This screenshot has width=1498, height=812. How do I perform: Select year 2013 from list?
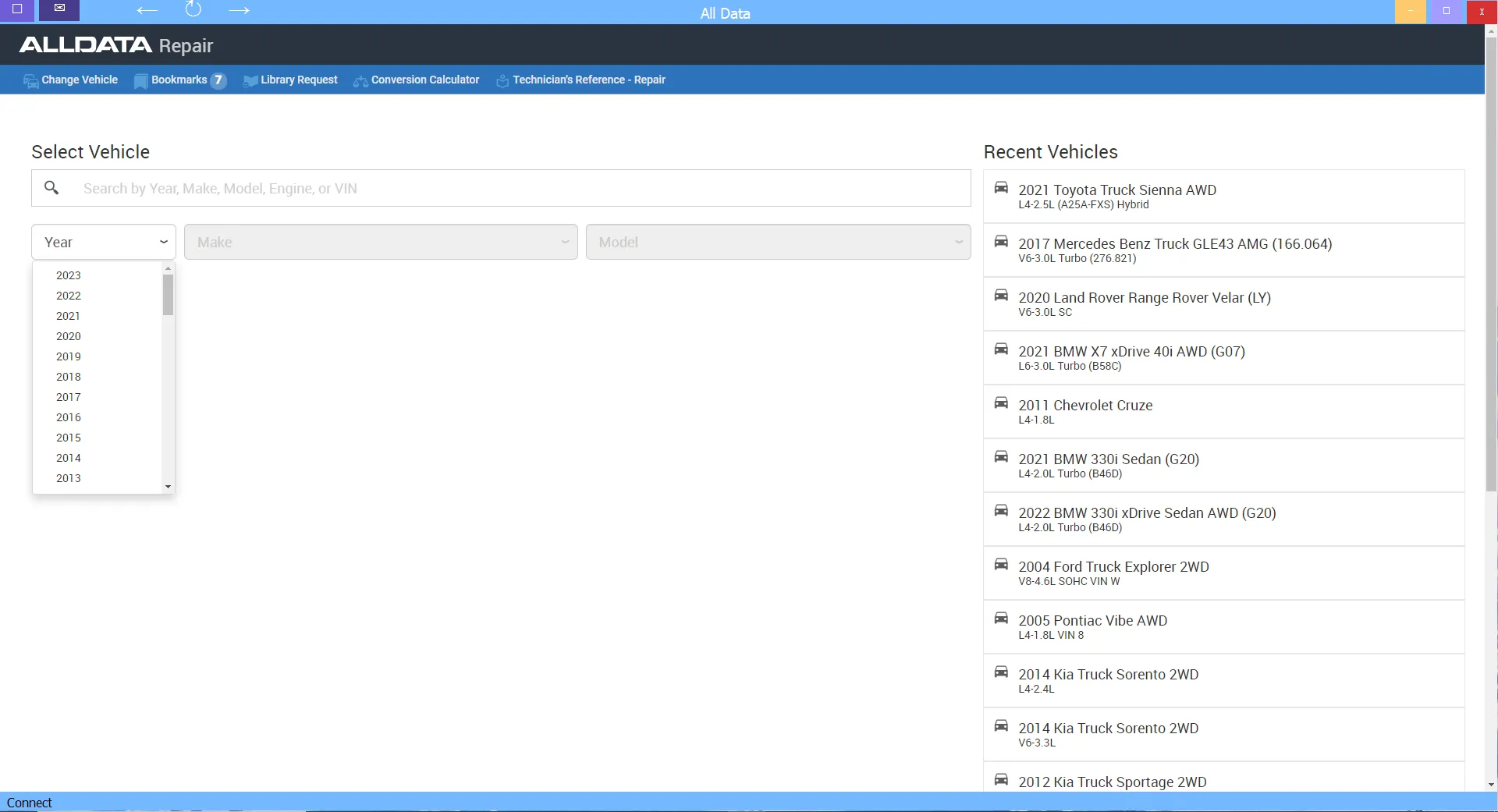[x=69, y=478]
